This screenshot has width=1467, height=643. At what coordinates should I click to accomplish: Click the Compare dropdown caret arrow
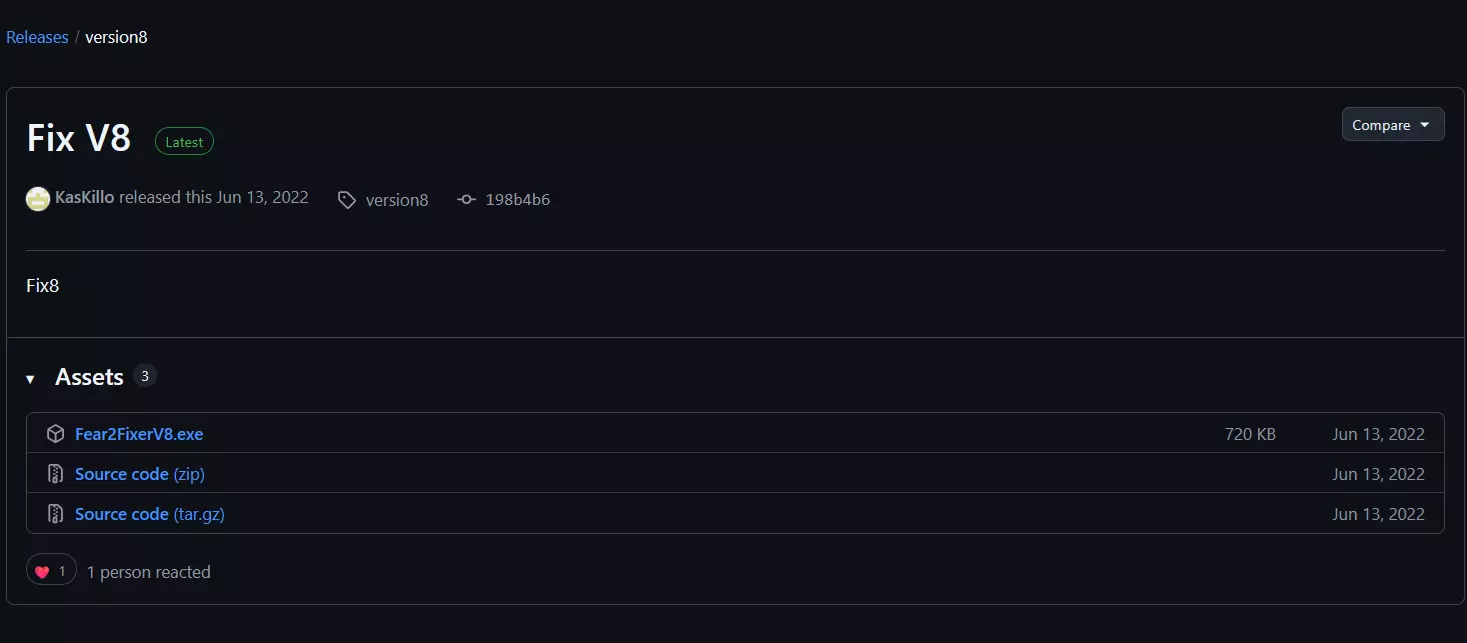1425,125
